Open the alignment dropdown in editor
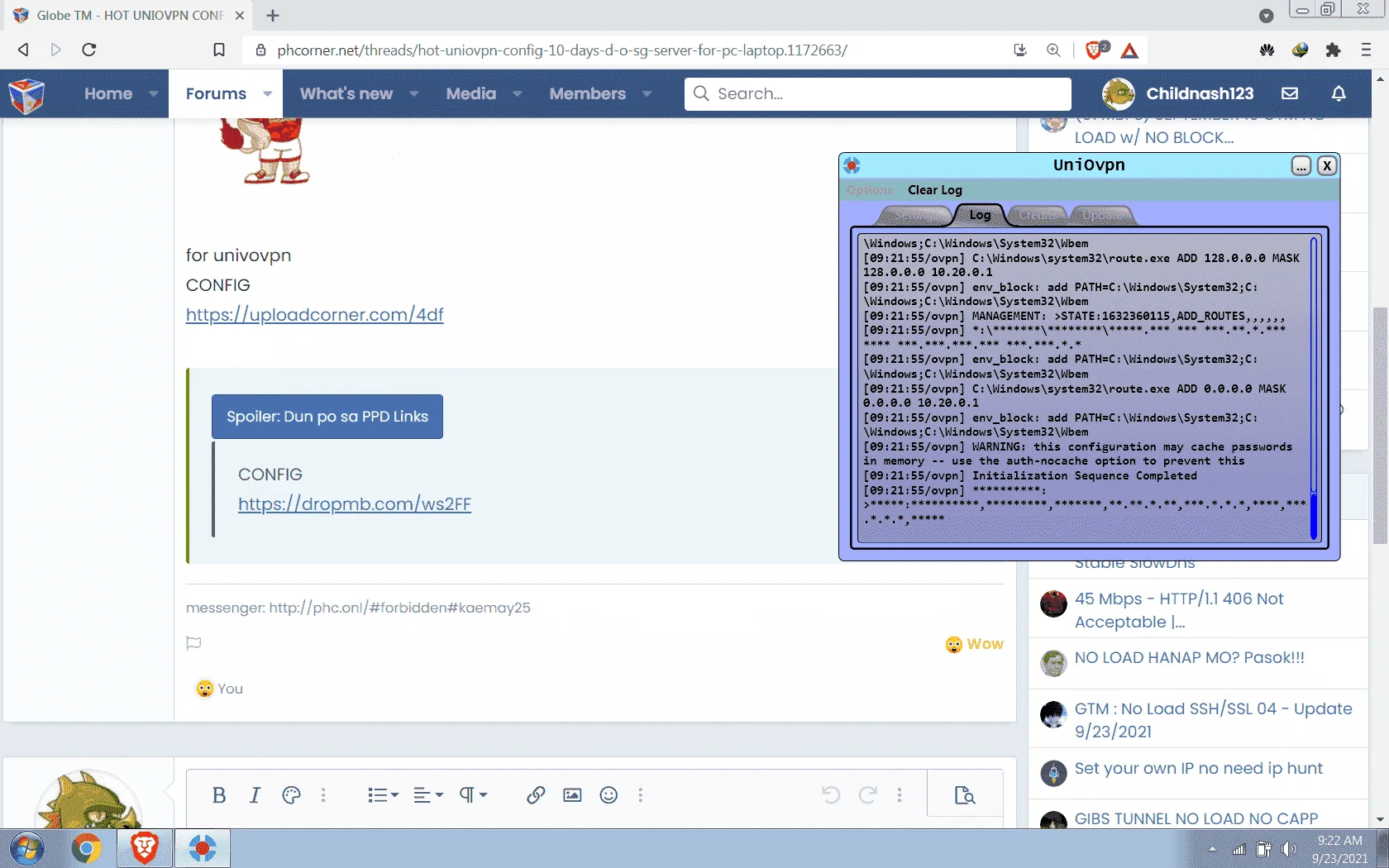The image size is (1389, 868). [x=428, y=795]
